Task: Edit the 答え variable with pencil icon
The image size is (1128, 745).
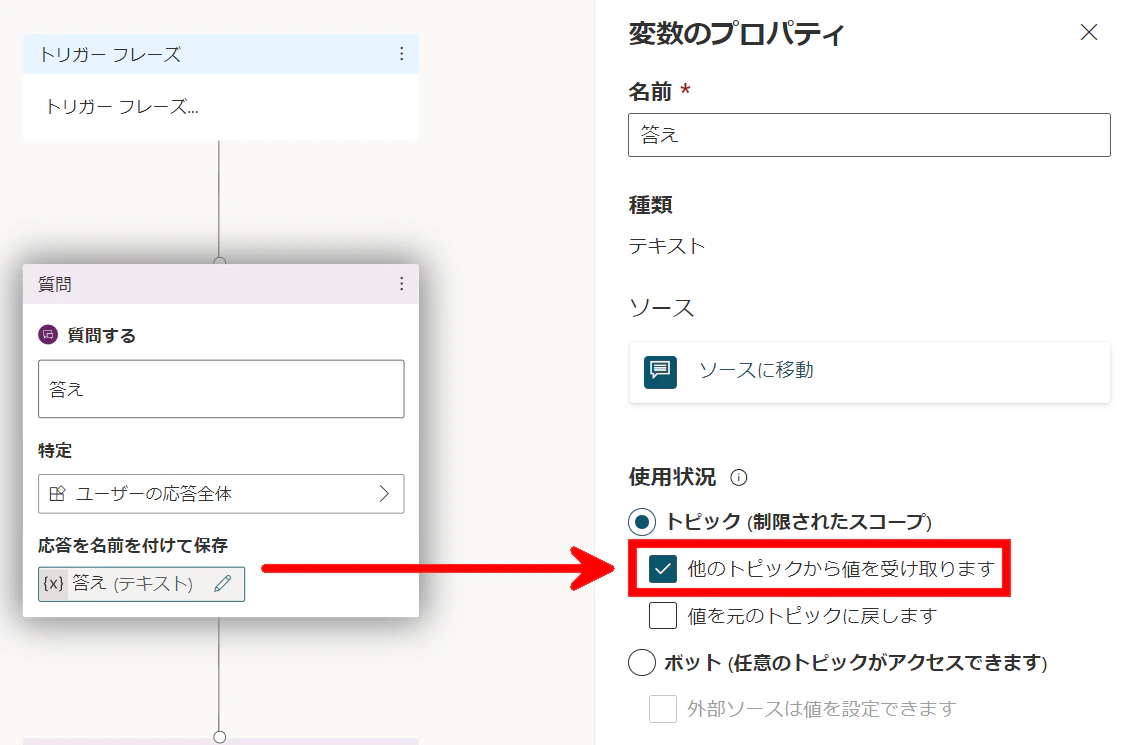Action: [x=223, y=583]
